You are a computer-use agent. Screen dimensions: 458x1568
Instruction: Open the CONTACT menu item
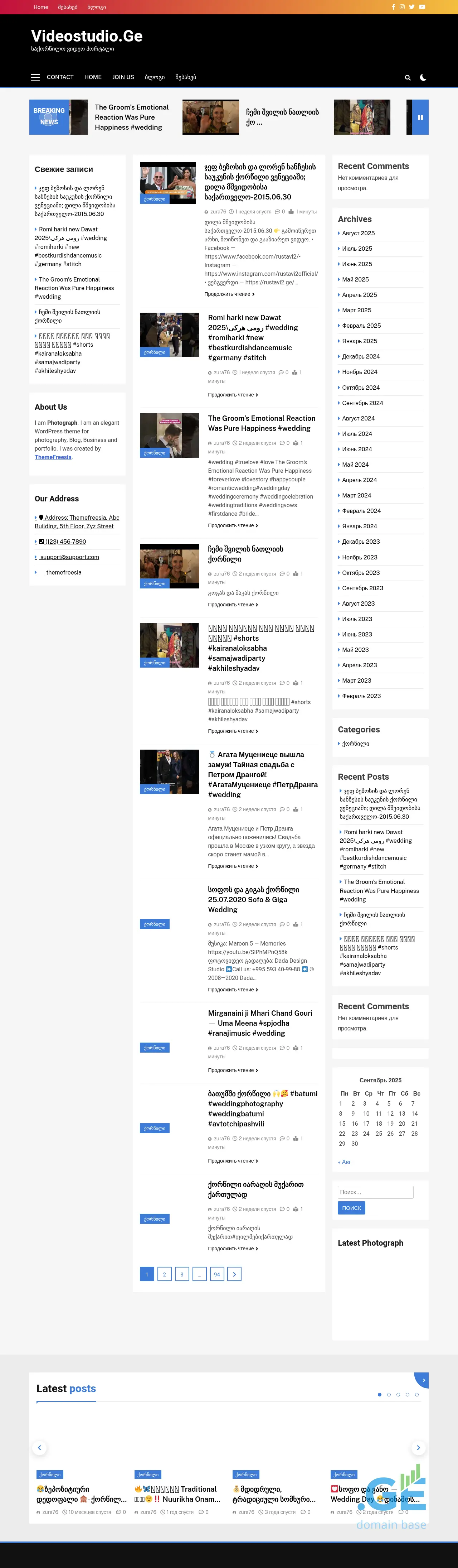click(60, 77)
